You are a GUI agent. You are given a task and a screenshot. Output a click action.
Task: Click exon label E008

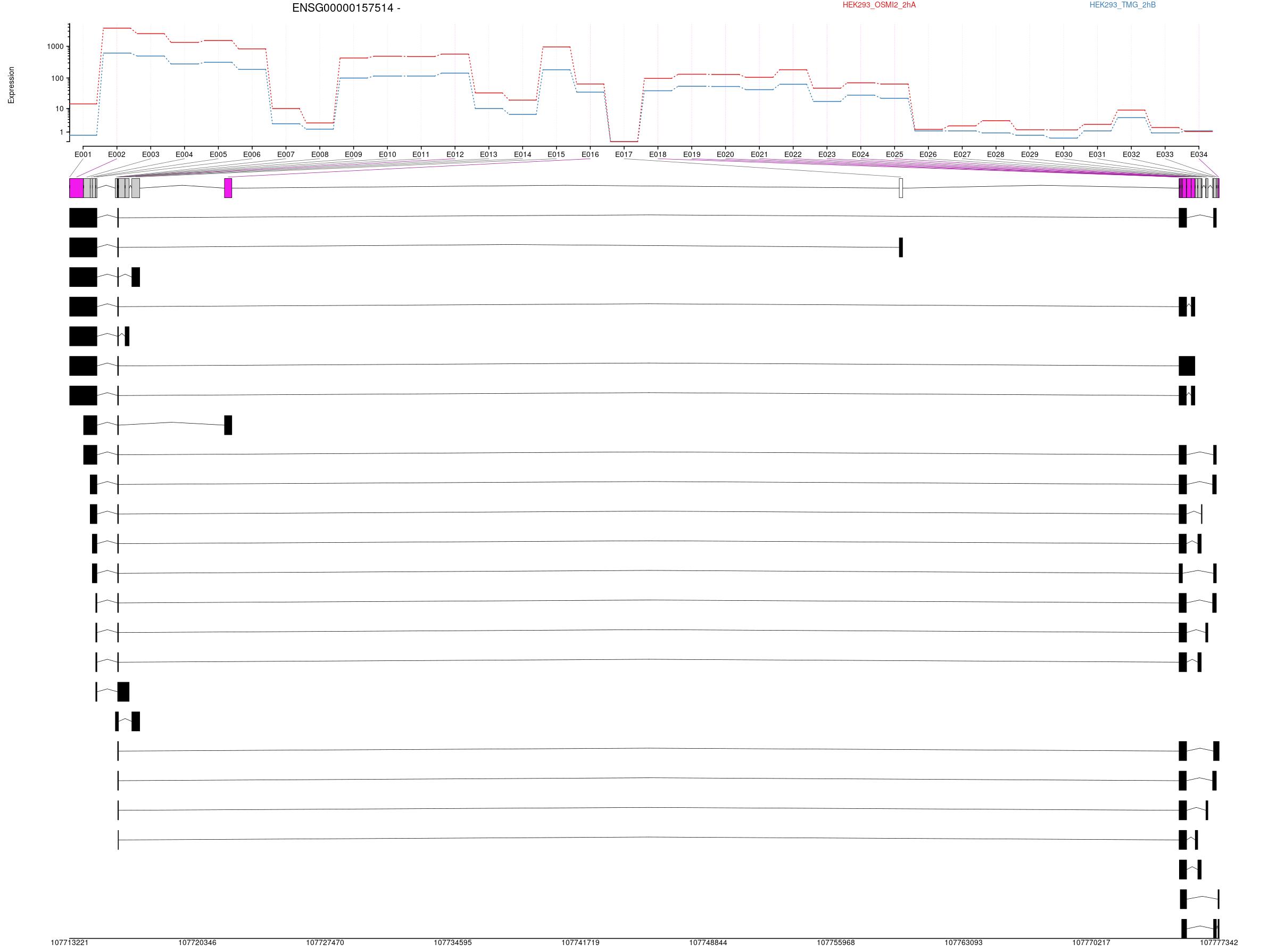pos(320,154)
